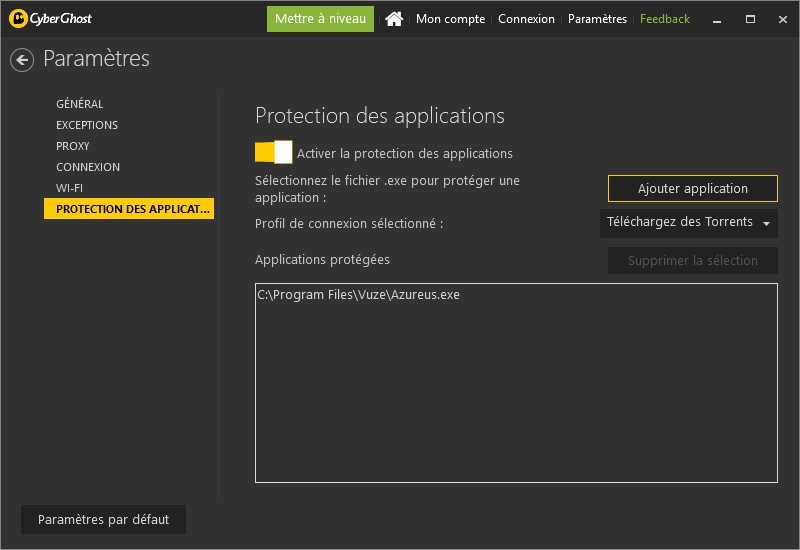This screenshot has height=550, width=800.
Task: Reset with Paramètres par défaut button
Action: tap(103, 519)
